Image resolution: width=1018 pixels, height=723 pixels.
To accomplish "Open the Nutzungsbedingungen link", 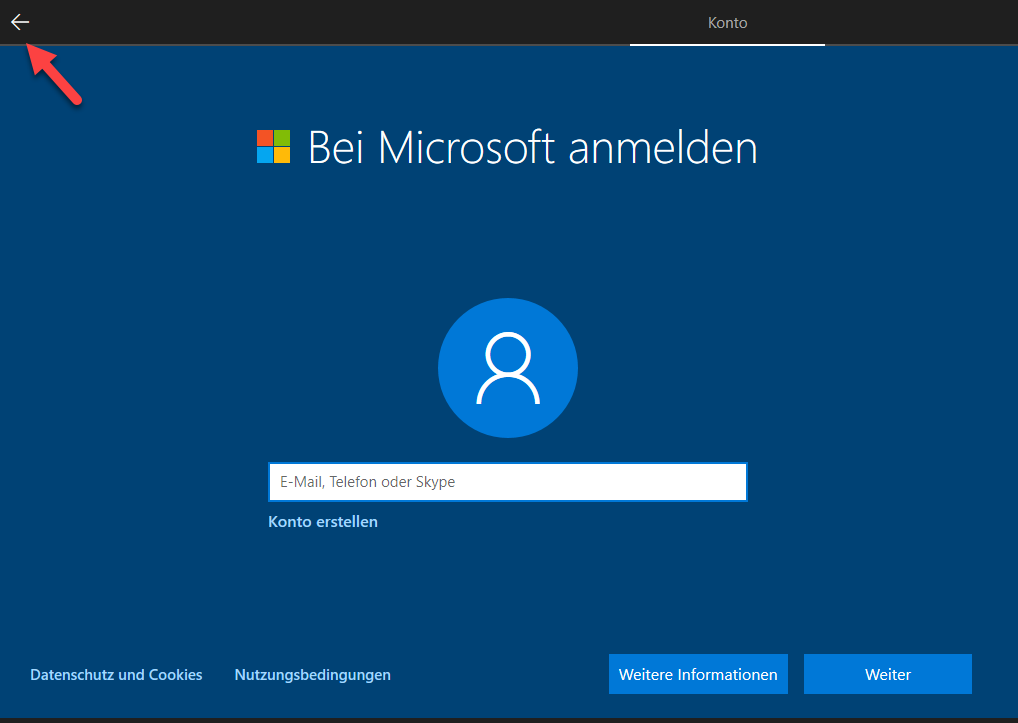I will pos(312,675).
